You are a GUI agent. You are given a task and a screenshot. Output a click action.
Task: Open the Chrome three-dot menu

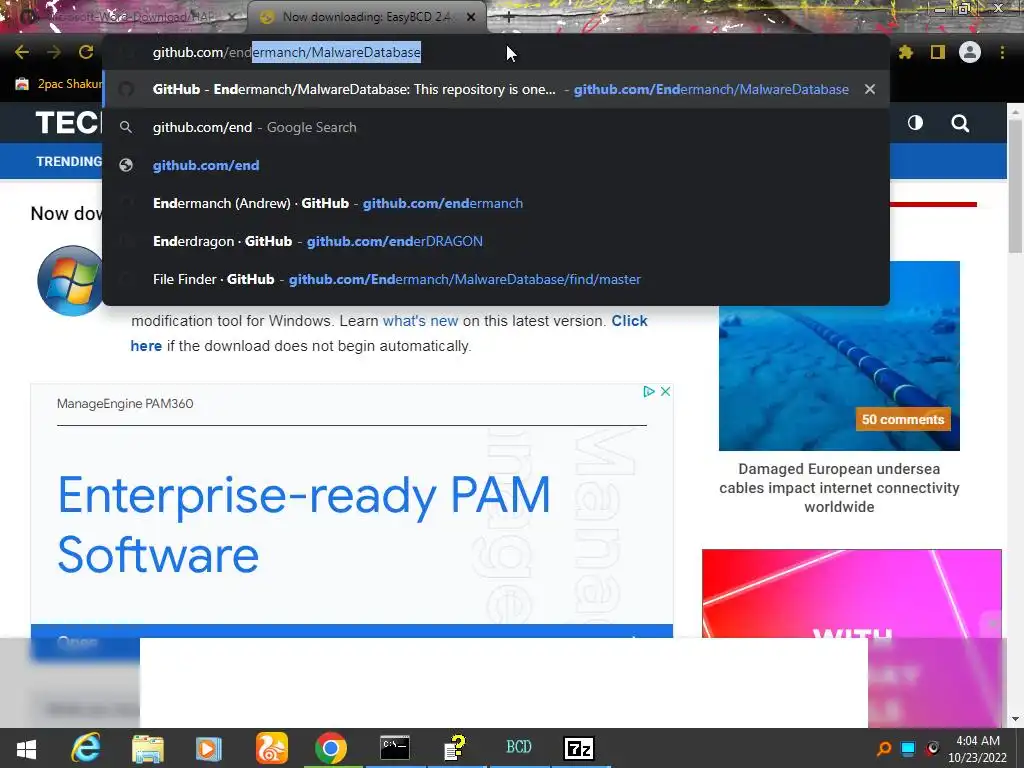[1002, 52]
